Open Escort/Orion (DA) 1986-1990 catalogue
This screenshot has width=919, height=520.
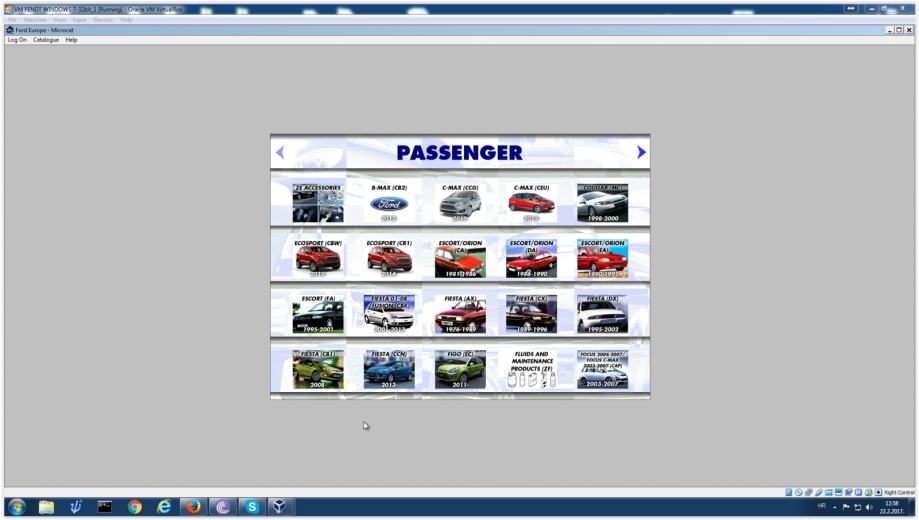click(532, 258)
